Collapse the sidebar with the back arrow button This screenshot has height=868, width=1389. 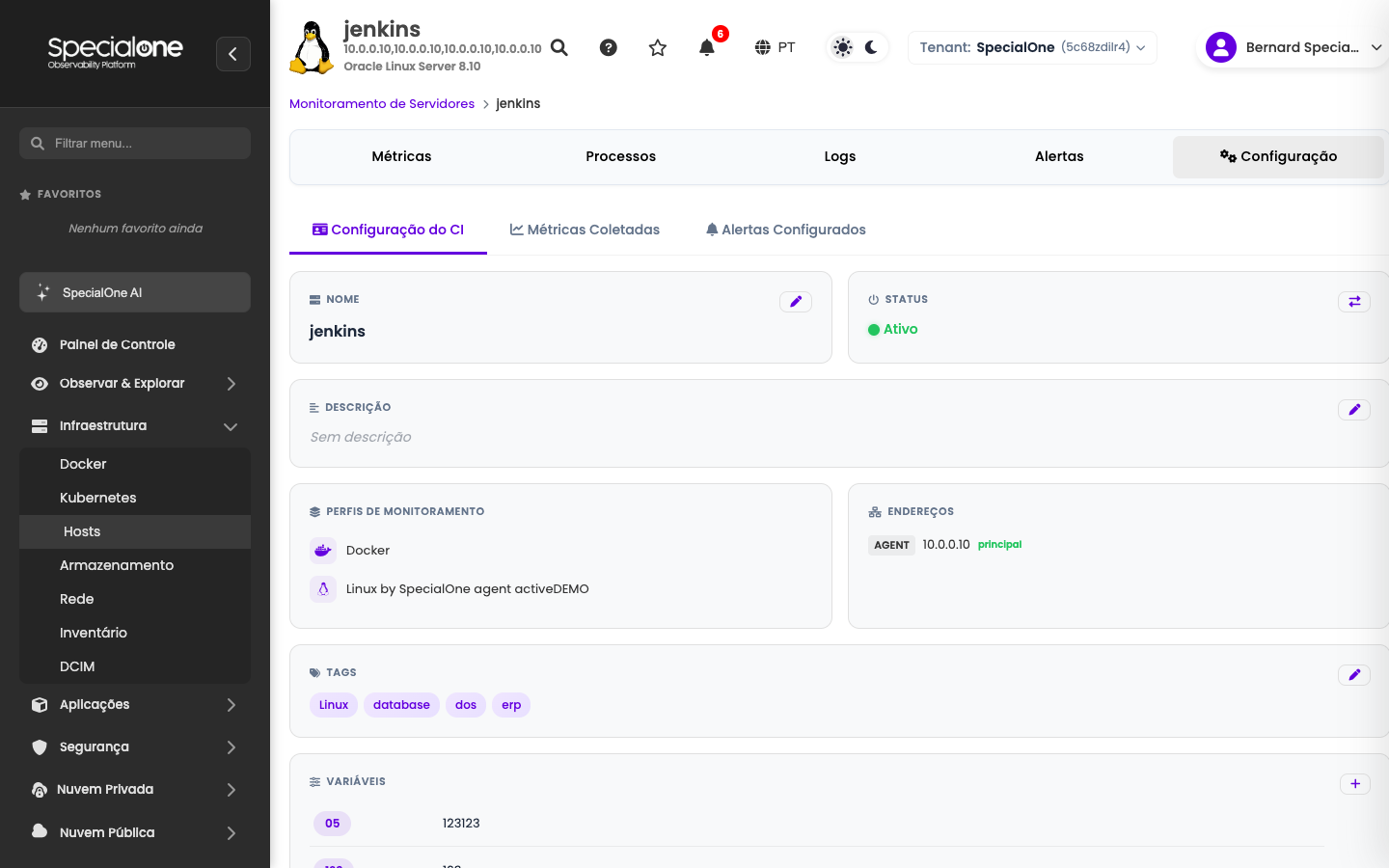coord(233,54)
